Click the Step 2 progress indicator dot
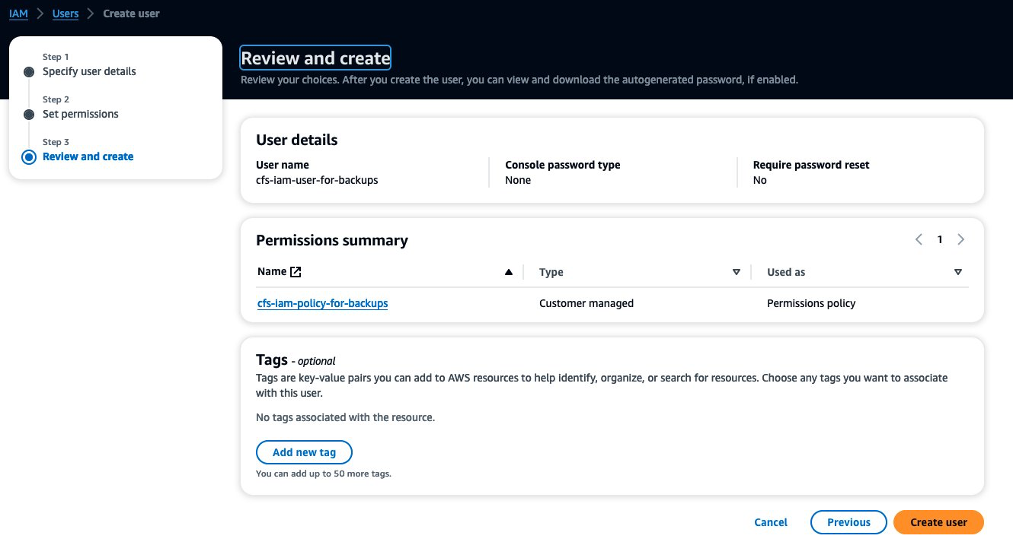Viewport: 1013px width, 540px height. 28,114
